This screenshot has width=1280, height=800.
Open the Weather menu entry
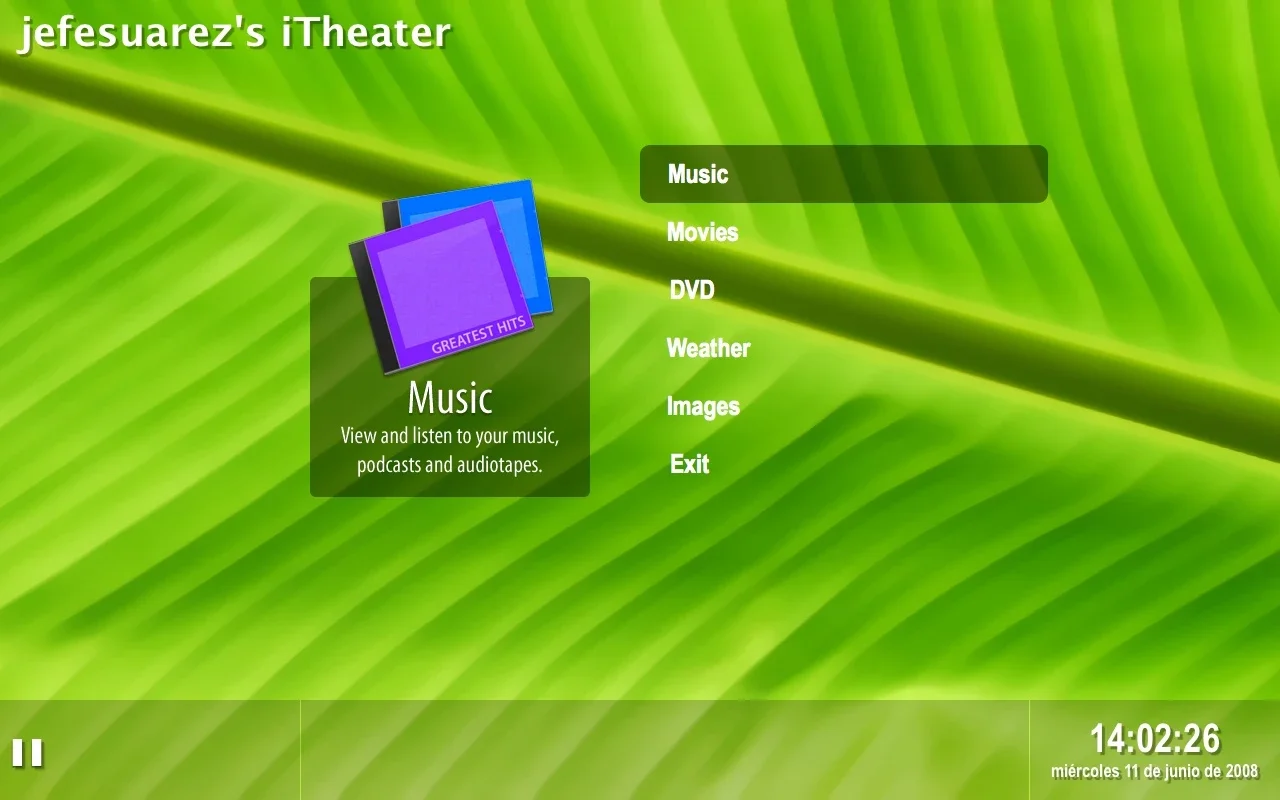coord(708,348)
